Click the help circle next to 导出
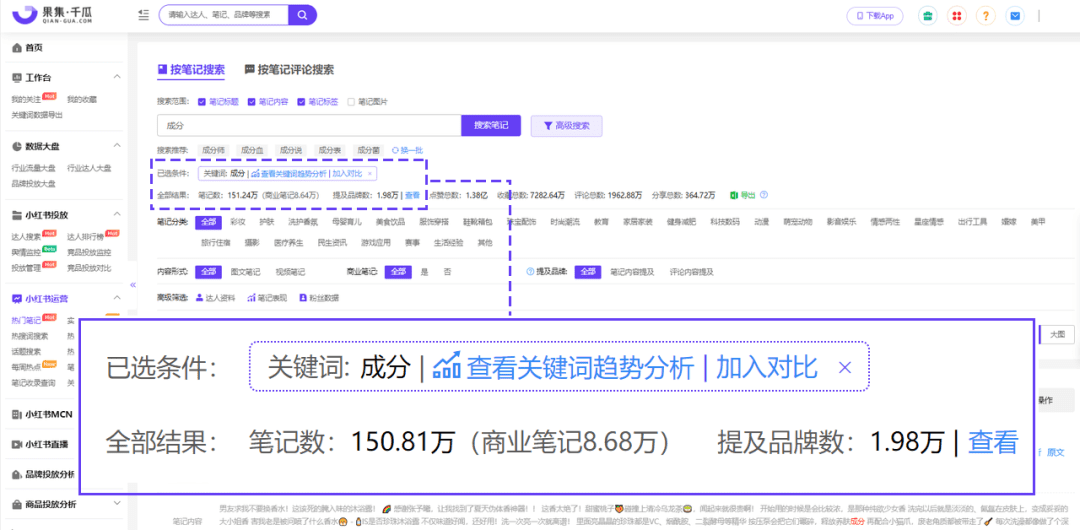The image size is (1080, 530). coord(764,195)
